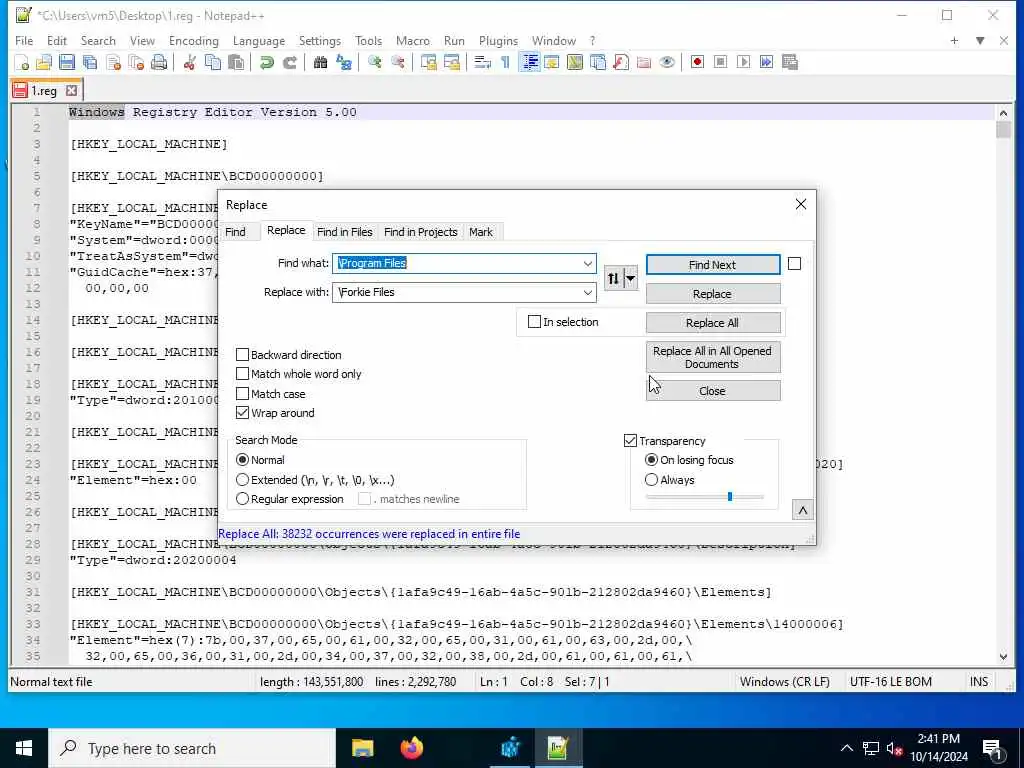
Task: Toggle the Indent guide toolbar icon
Action: point(530,62)
